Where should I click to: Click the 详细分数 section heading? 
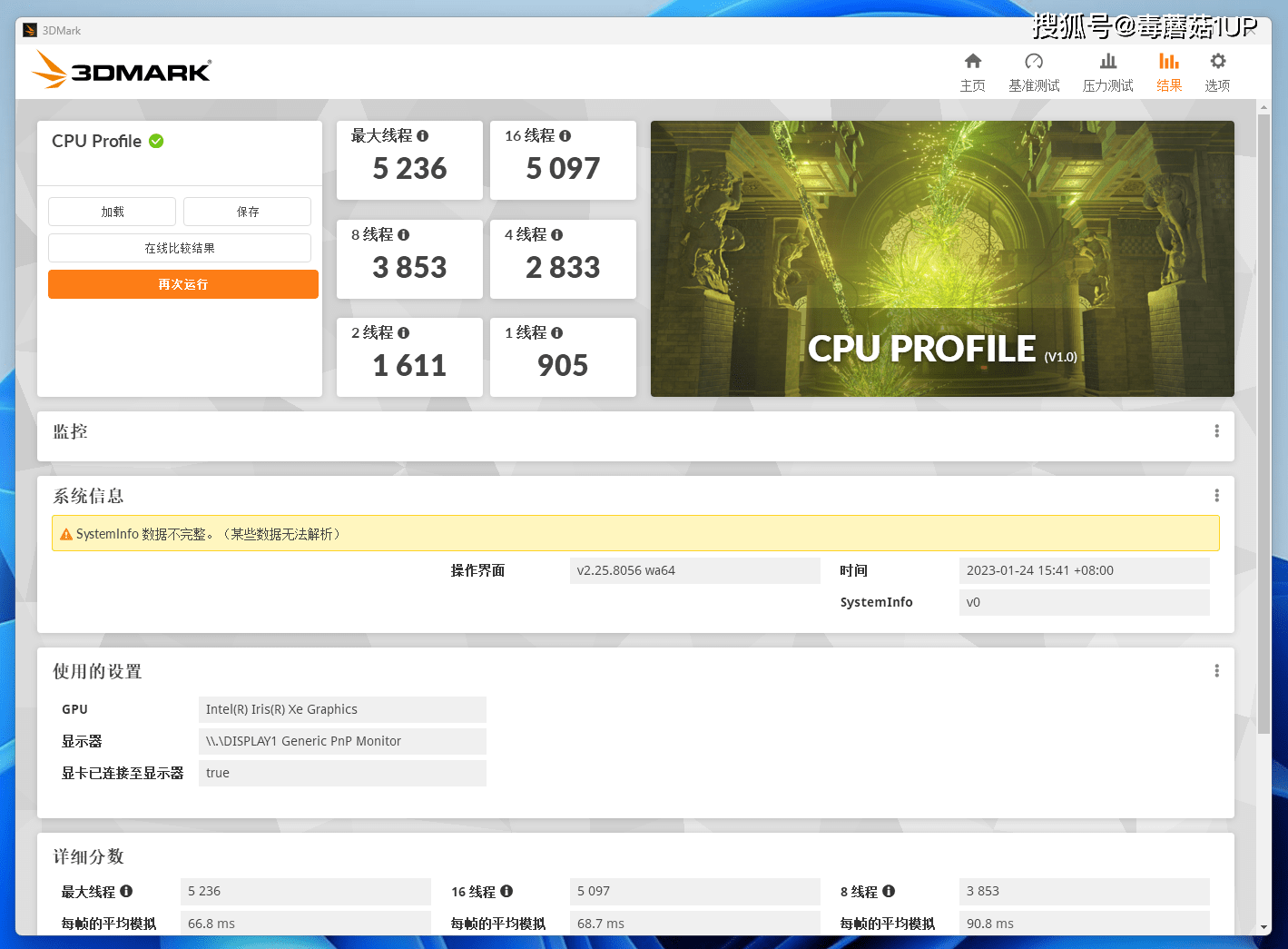pos(88,856)
